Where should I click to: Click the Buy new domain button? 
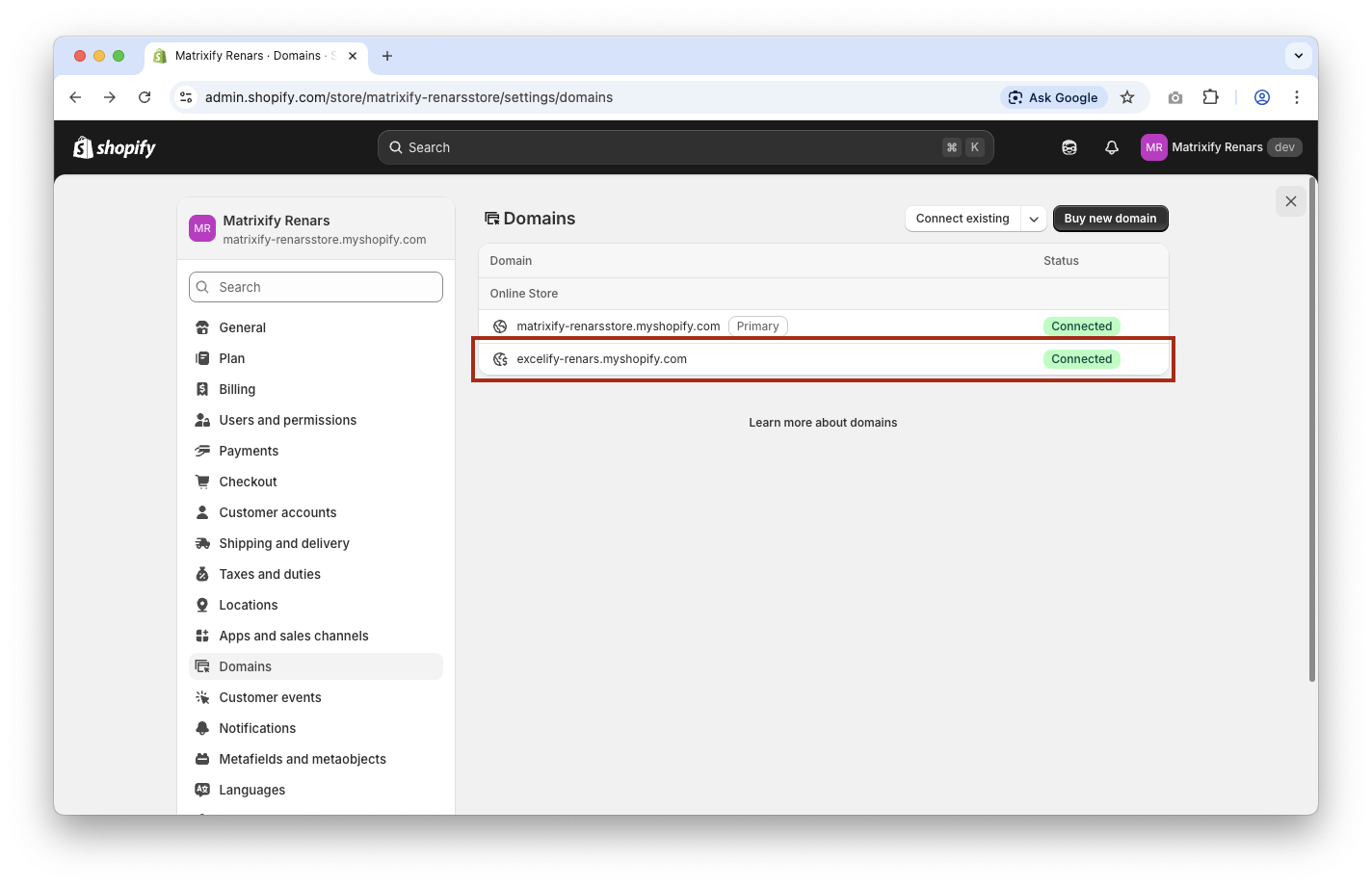(x=1110, y=219)
